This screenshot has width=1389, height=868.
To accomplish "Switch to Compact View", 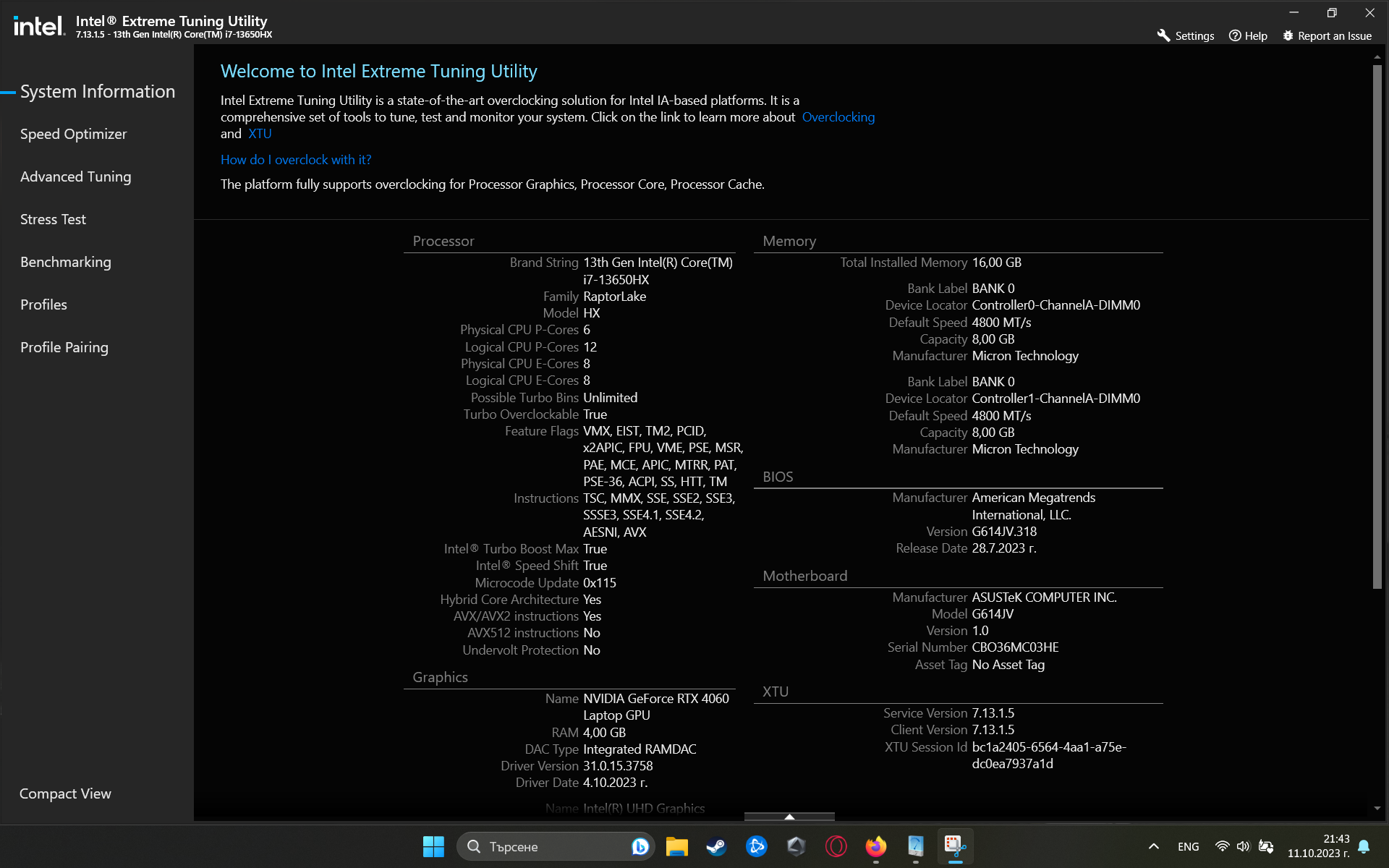I will [x=65, y=793].
